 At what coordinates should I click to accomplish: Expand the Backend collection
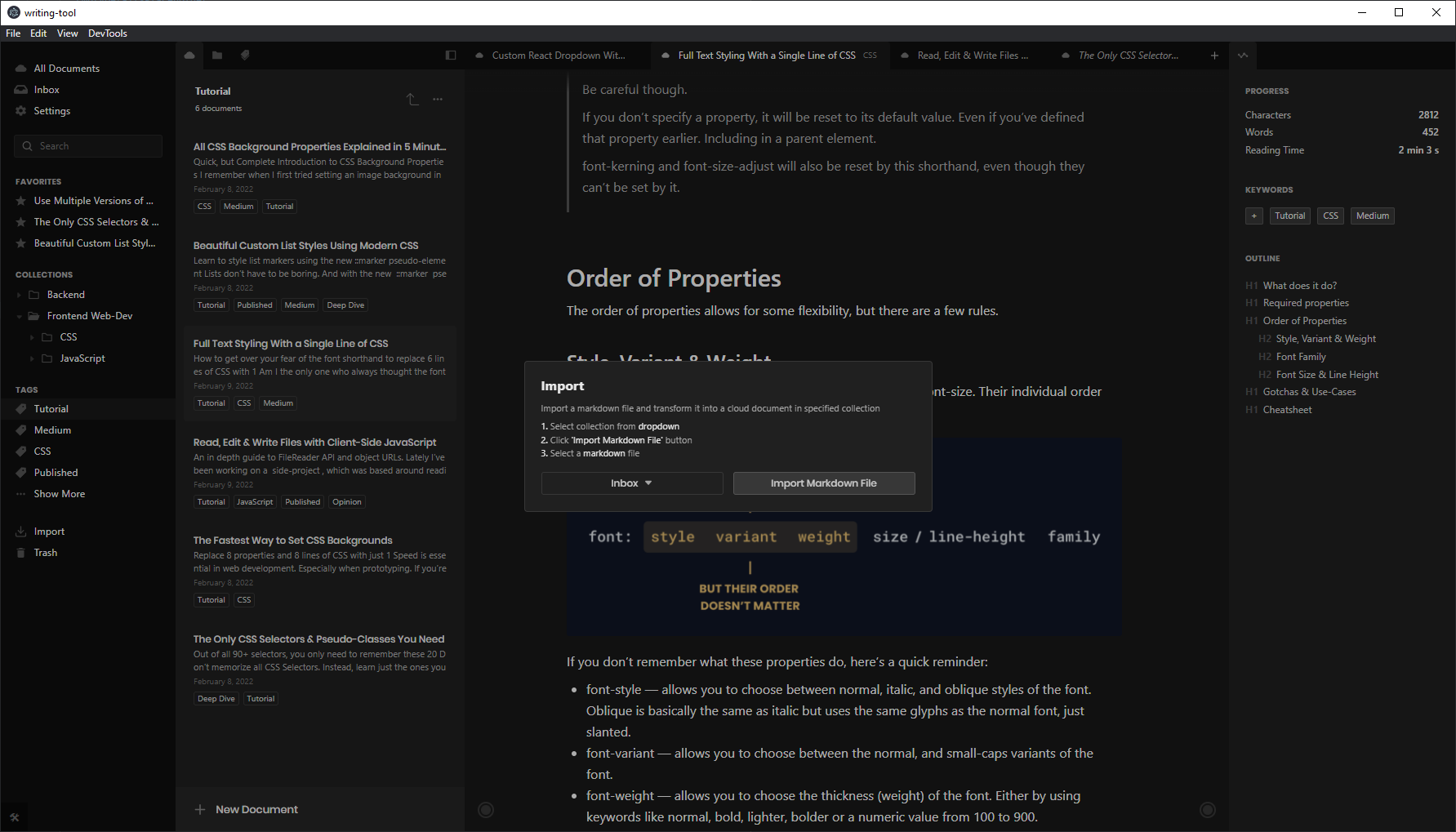pos(20,295)
